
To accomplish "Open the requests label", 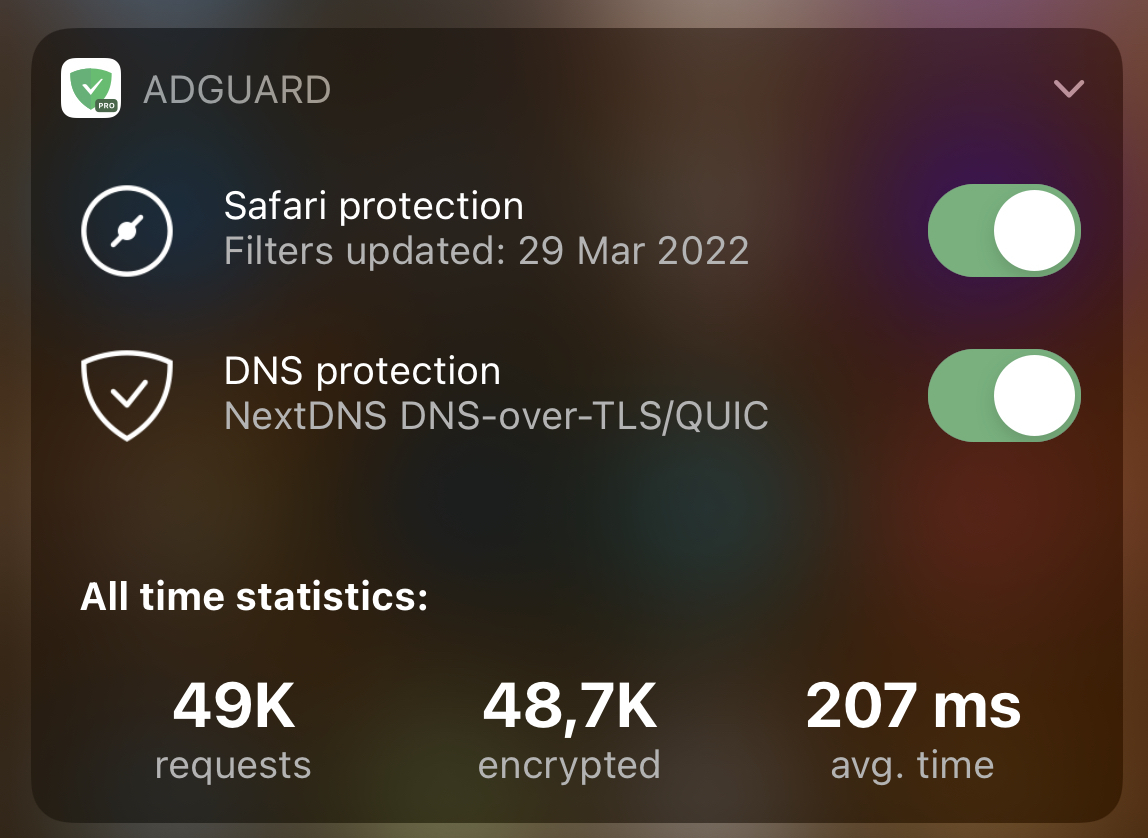I will [x=234, y=766].
